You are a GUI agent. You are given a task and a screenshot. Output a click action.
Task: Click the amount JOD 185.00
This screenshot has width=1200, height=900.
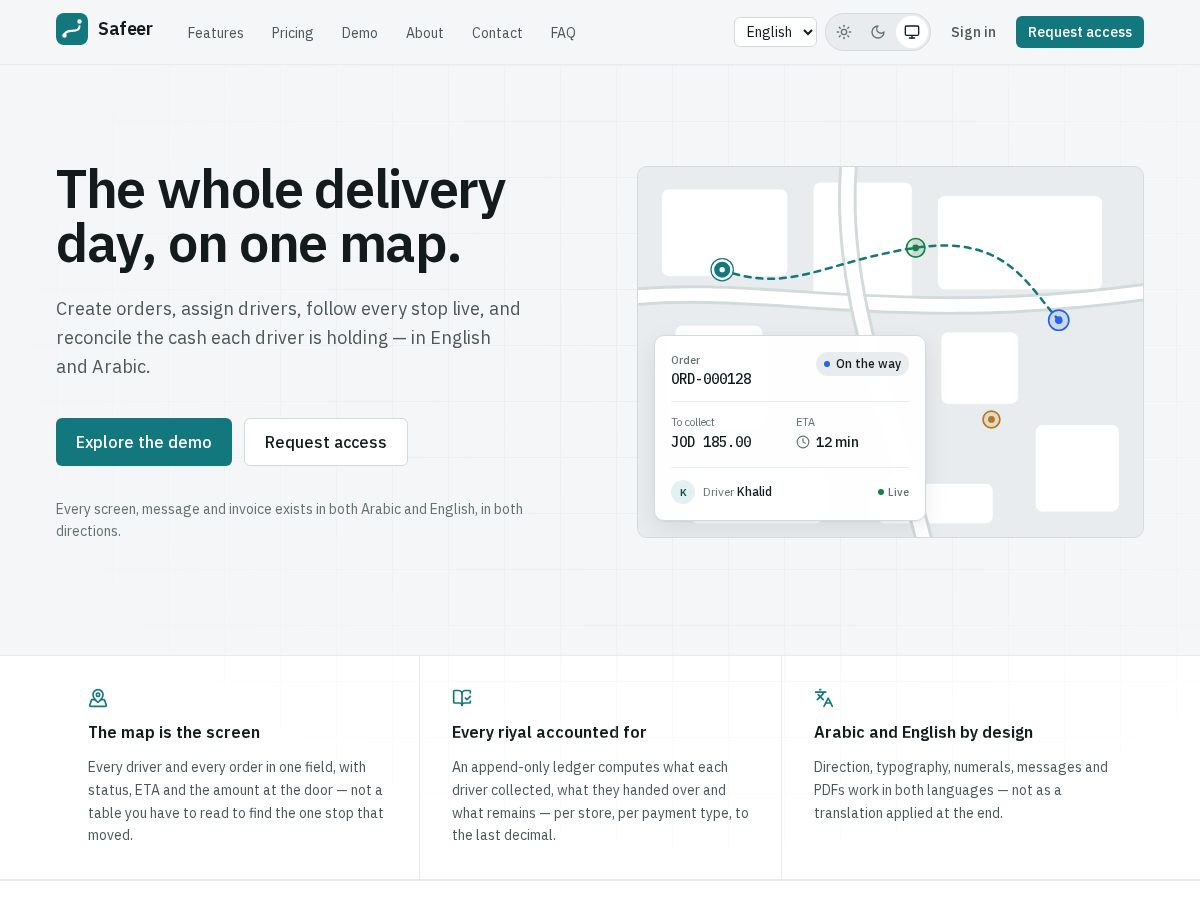pos(711,442)
